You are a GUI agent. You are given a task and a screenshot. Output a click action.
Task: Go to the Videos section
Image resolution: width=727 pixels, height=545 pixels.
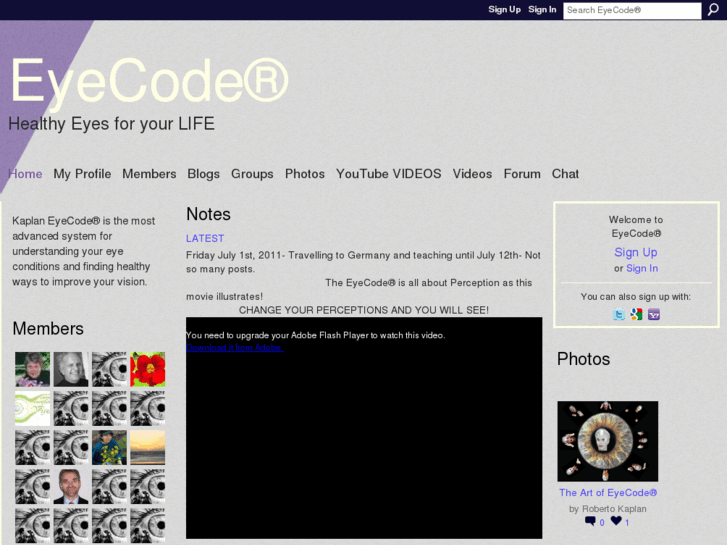coord(472,174)
